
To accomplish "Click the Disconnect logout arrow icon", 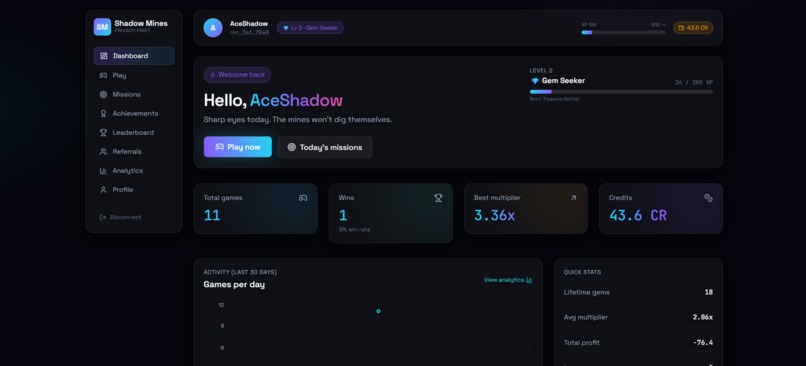I will (x=103, y=217).
